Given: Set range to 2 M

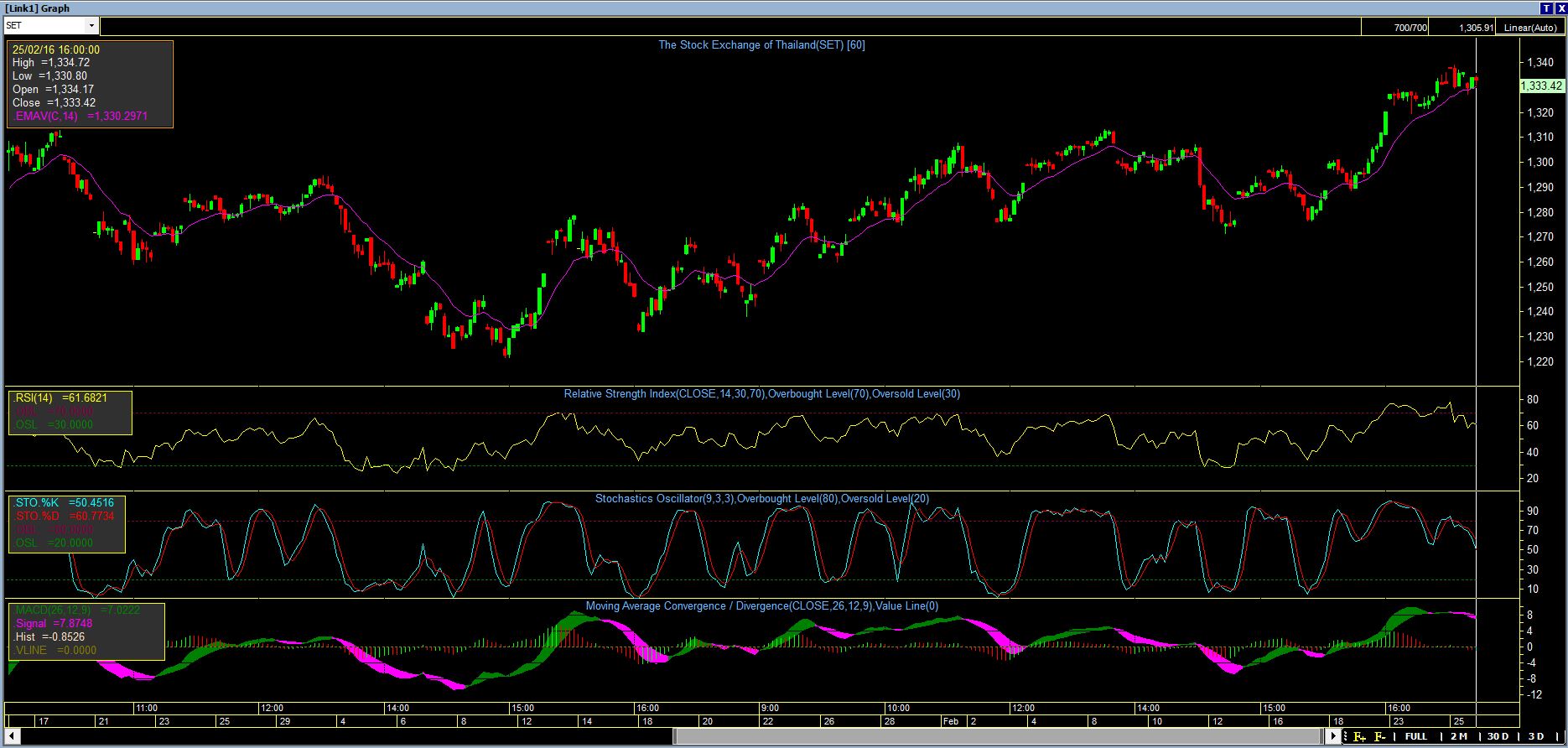Looking at the screenshot, I should click(1459, 737).
